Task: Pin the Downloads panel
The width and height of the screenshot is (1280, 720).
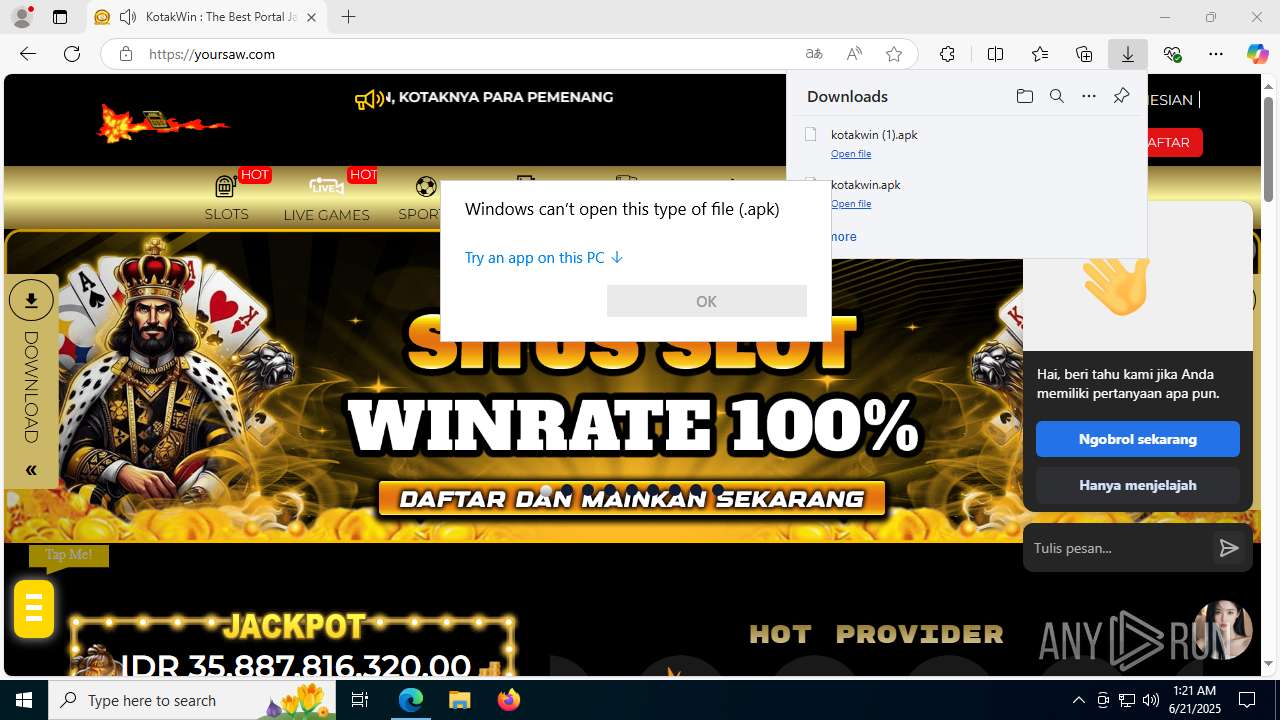Action: 1121,96
